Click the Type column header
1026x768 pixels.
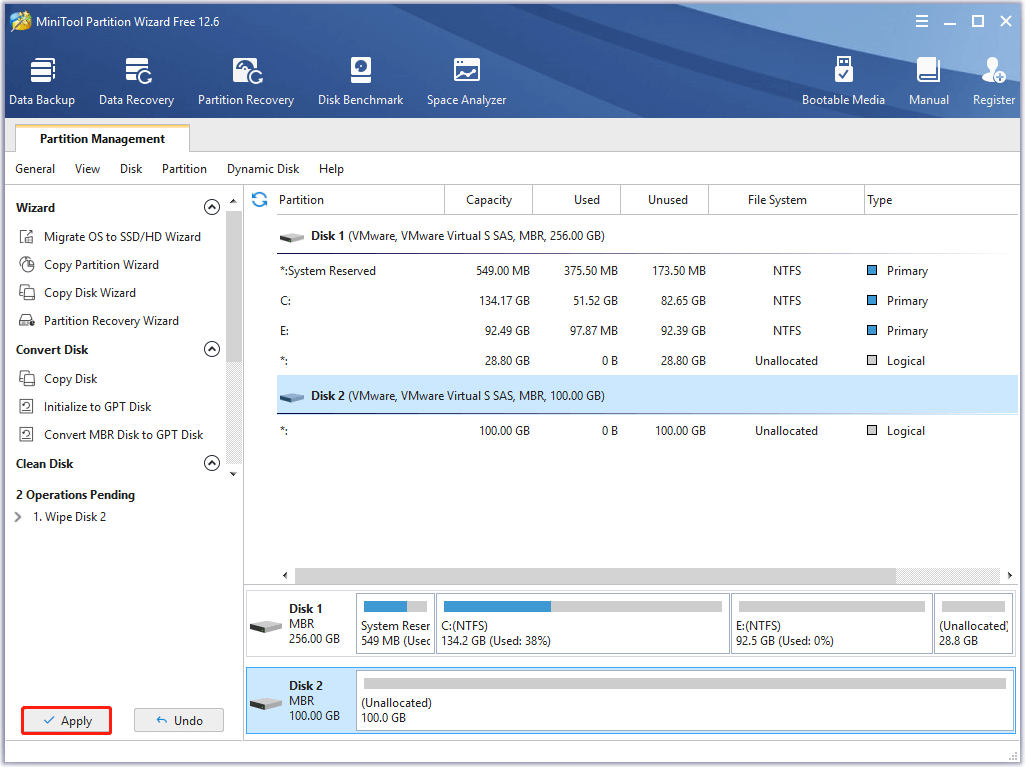click(941, 200)
